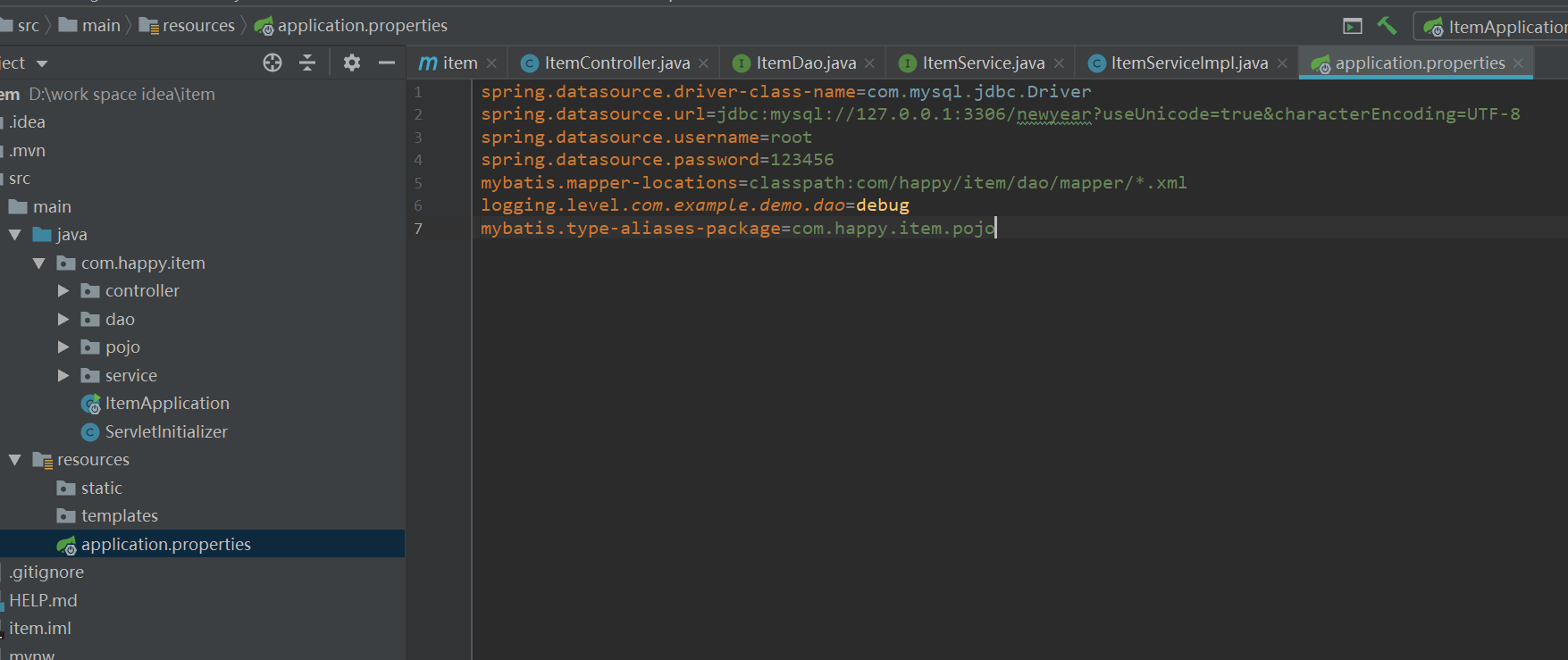The width and height of the screenshot is (1568, 660).
Task: Click the collapse all icon in project panel
Action: (x=307, y=63)
